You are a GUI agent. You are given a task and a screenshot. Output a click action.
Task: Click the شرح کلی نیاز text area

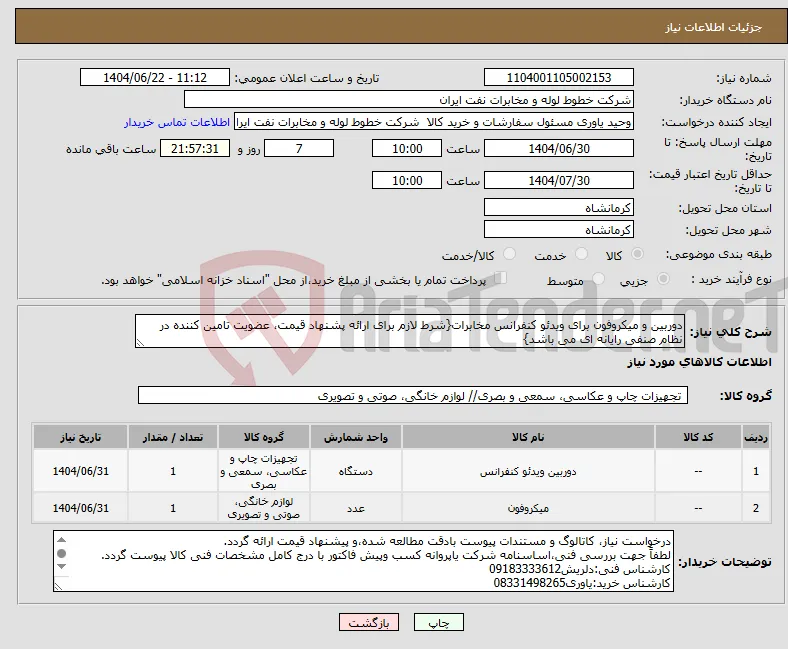pos(410,331)
